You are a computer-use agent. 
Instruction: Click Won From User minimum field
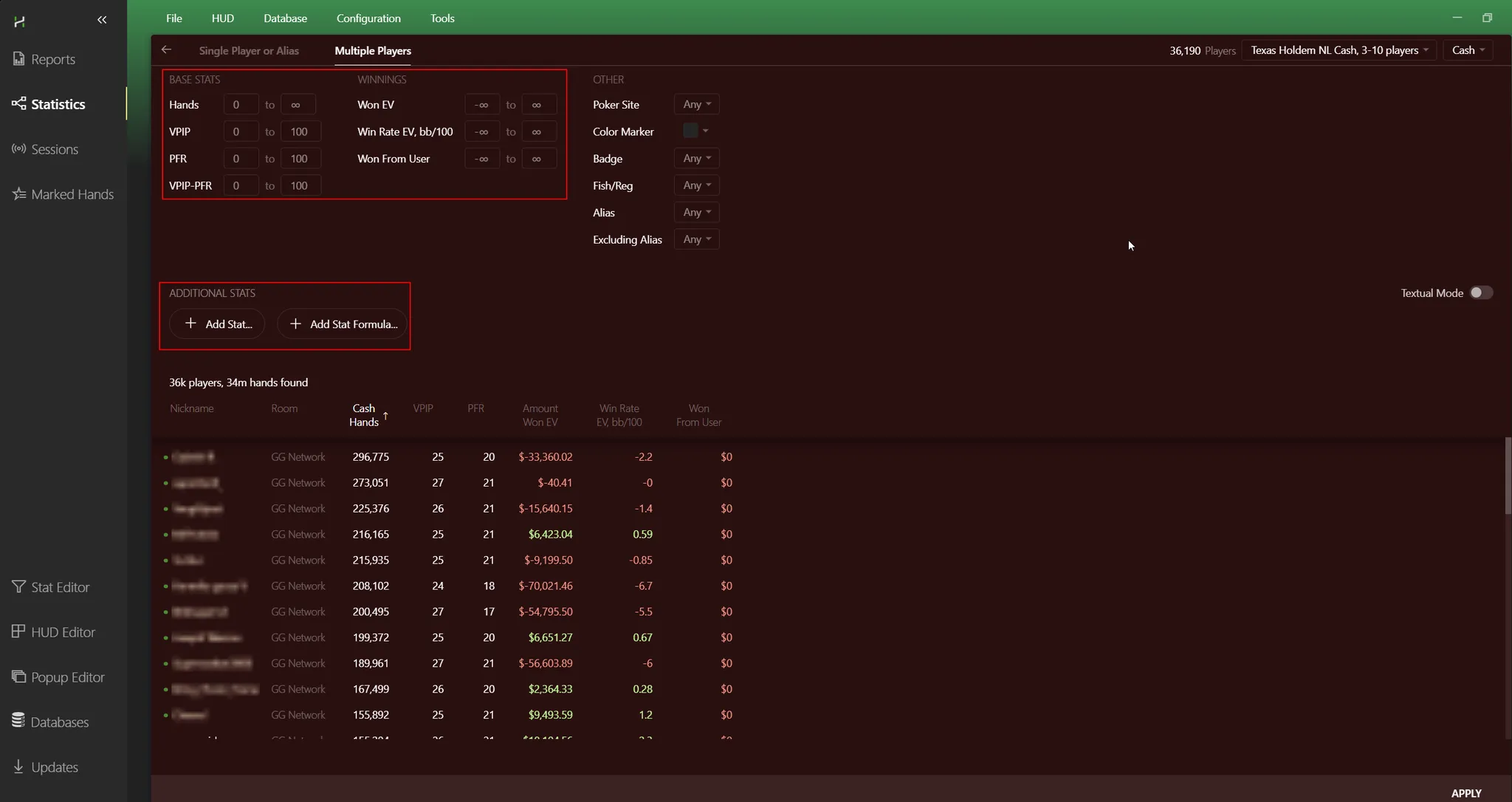tap(482, 158)
